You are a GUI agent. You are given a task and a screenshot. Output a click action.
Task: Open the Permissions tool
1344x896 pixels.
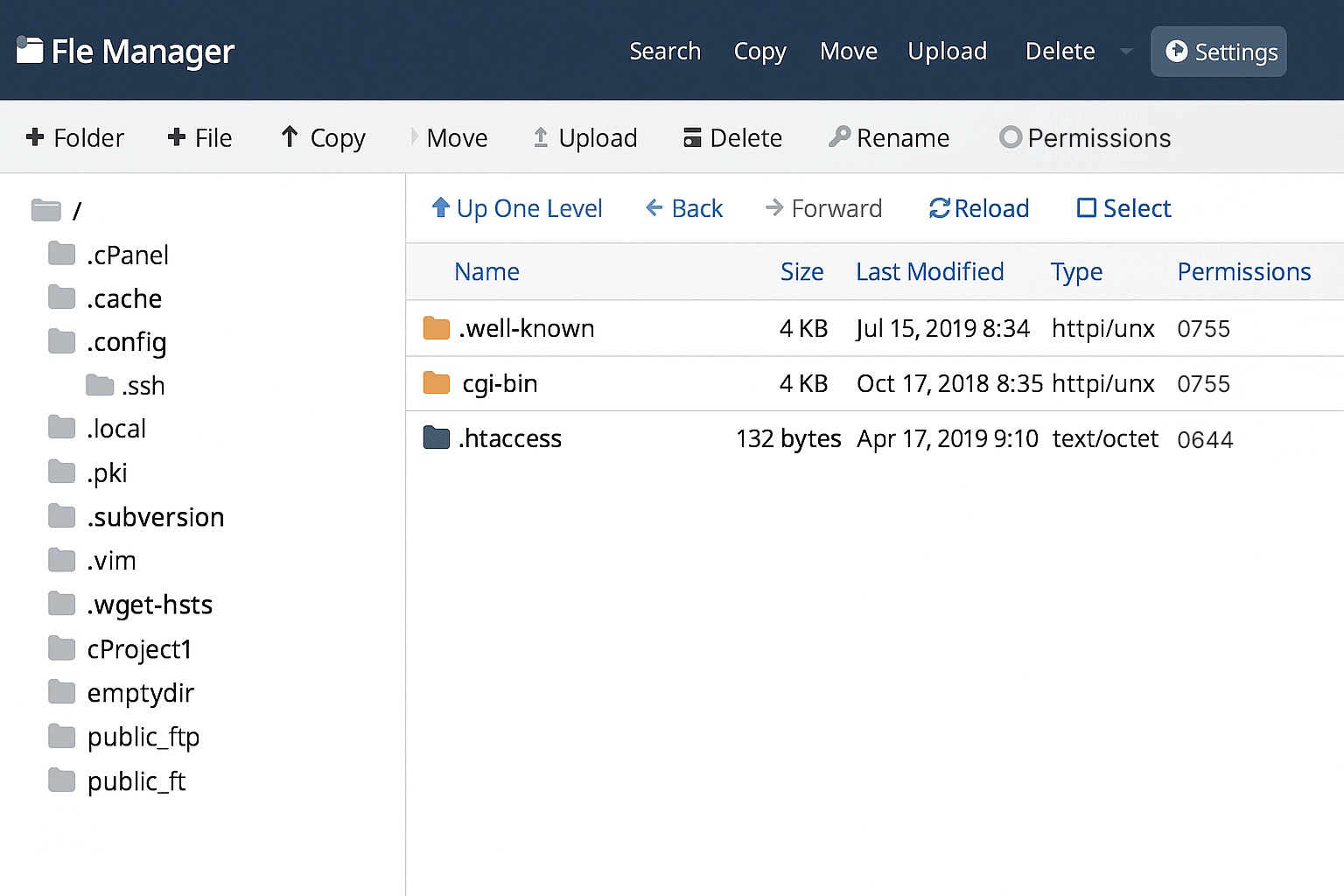click(x=1084, y=137)
